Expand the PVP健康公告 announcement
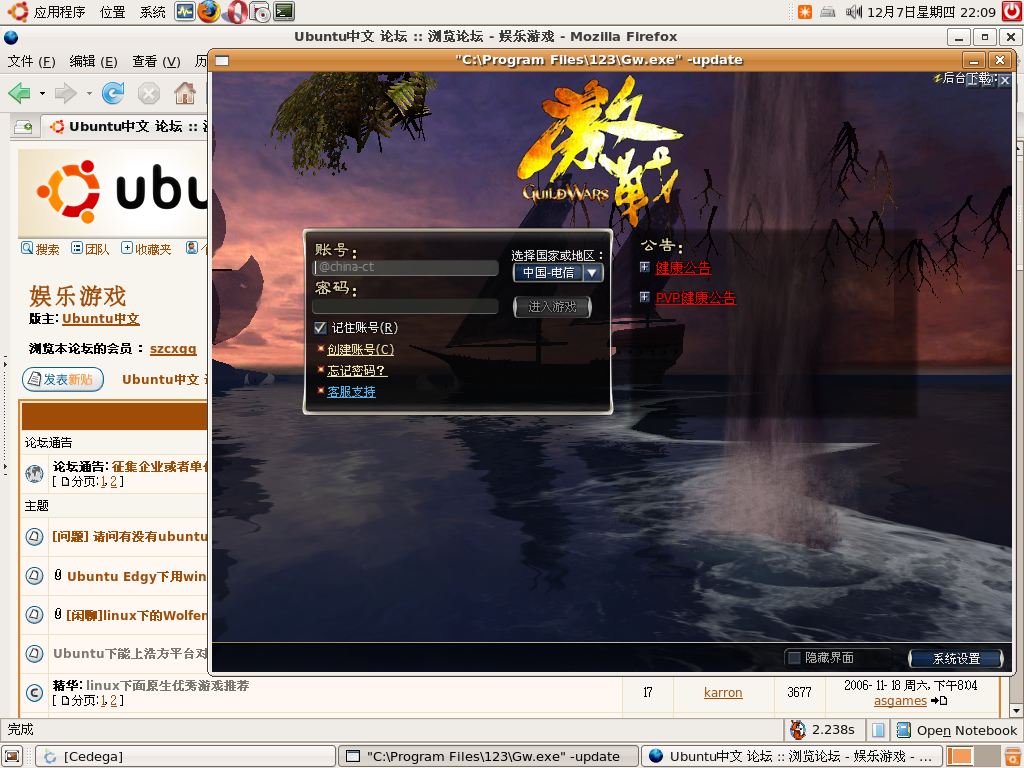The height and width of the screenshot is (768, 1024). point(645,297)
